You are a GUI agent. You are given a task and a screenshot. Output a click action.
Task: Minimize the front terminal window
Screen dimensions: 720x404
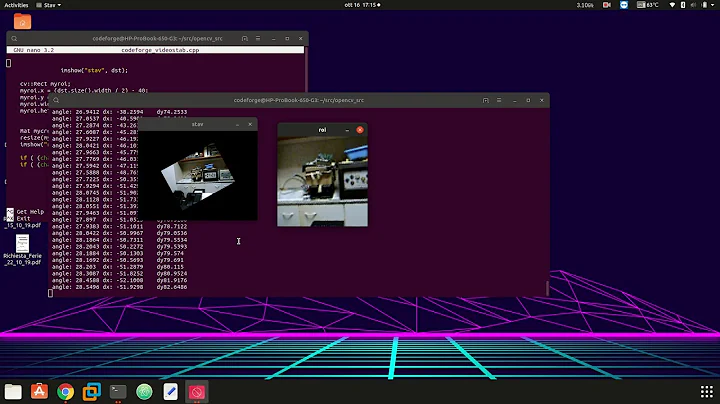coord(515,100)
